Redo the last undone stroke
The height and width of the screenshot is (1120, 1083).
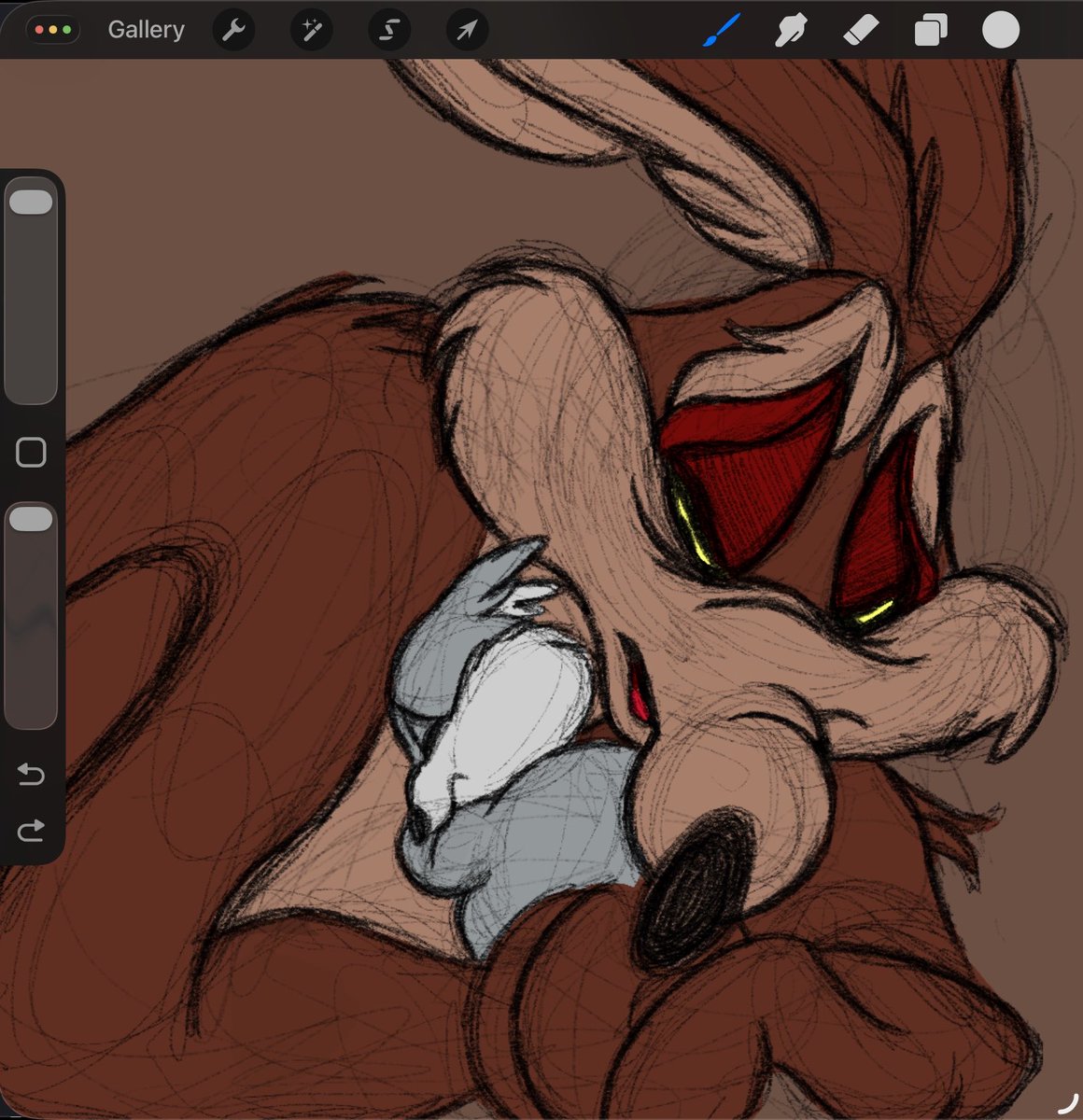tap(31, 830)
